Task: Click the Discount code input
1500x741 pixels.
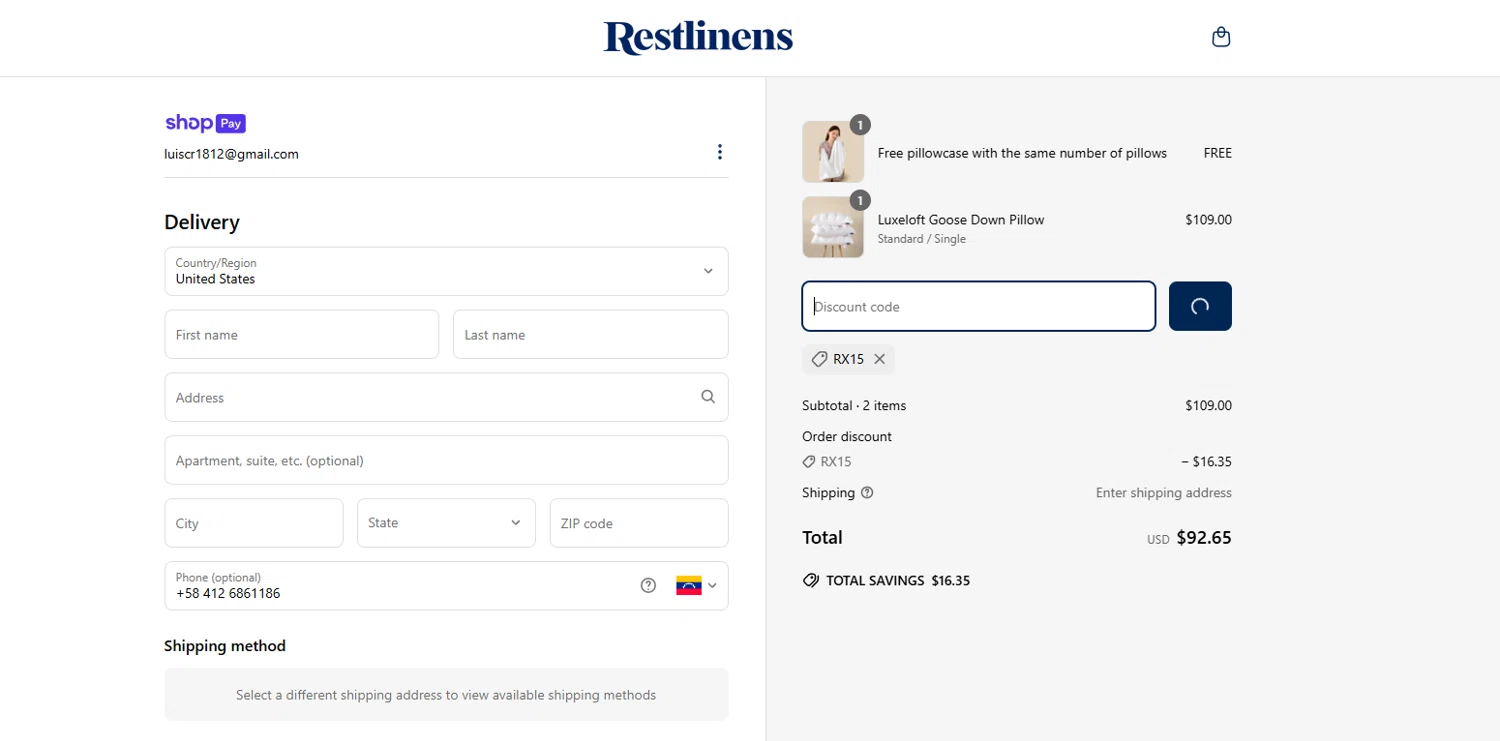Action: [979, 306]
